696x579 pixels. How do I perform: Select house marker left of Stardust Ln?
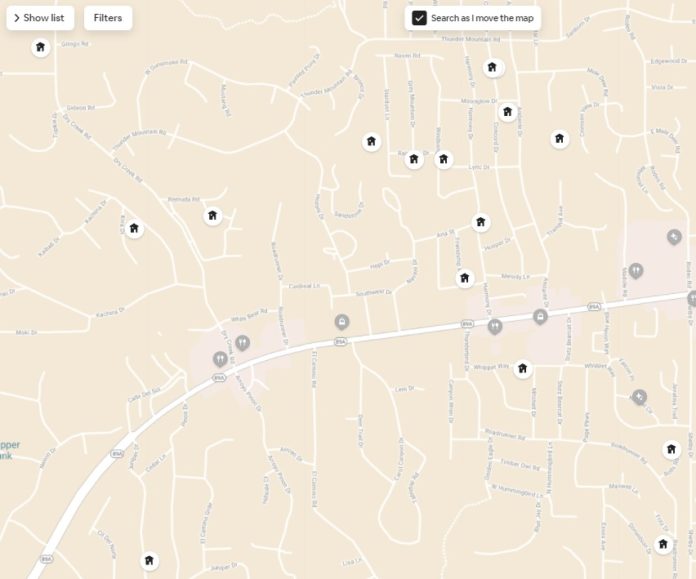371,142
